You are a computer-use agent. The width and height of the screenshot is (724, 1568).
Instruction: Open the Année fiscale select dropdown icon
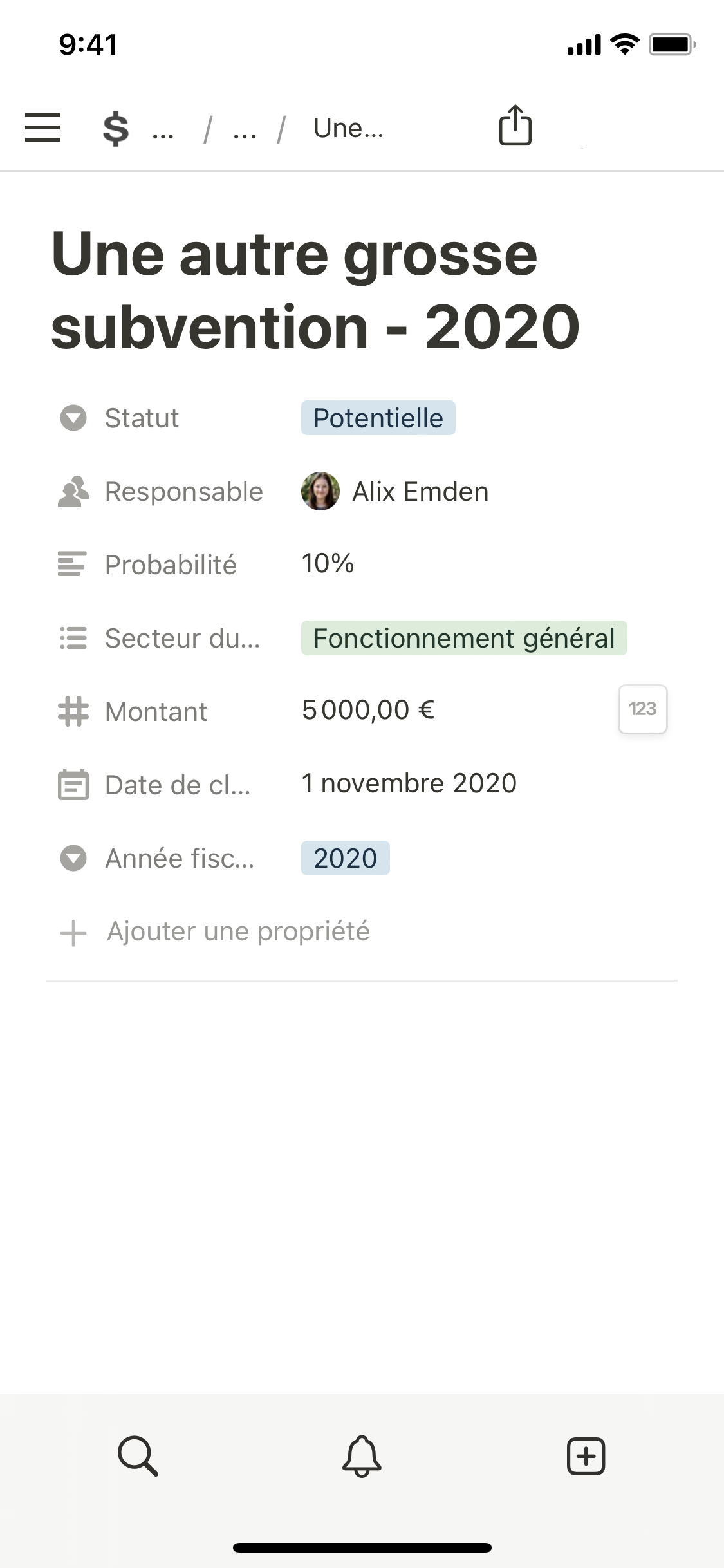pos(73,858)
